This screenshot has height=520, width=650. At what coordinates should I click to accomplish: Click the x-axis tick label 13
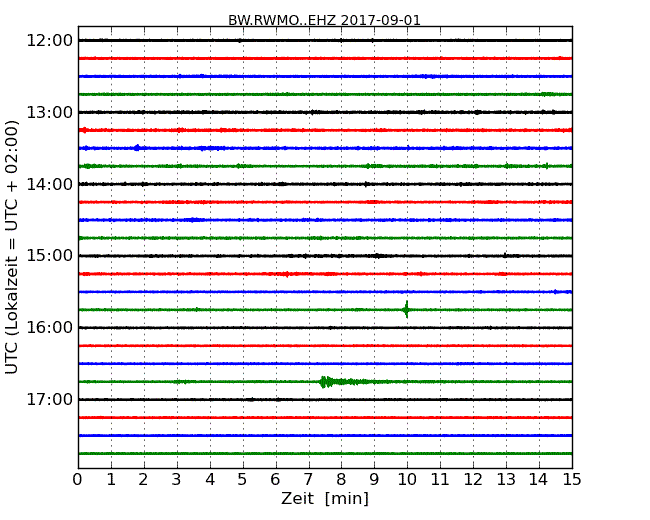pos(506,480)
